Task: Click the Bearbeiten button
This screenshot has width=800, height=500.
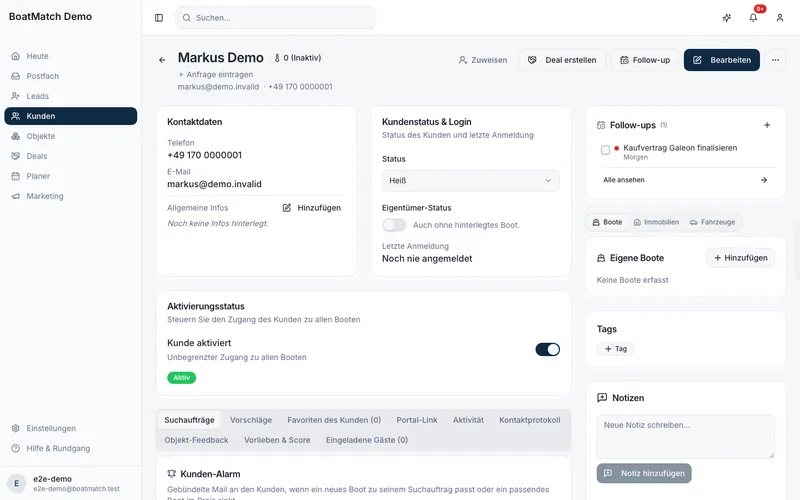Action: [721, 60]
